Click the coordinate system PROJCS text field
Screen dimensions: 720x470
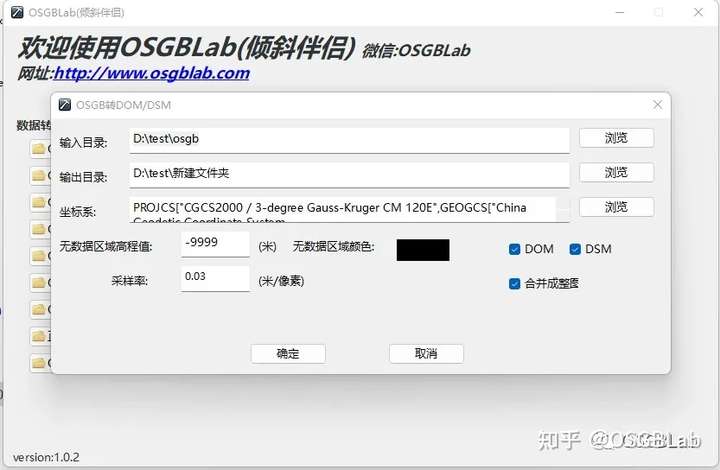coord(349,210)
